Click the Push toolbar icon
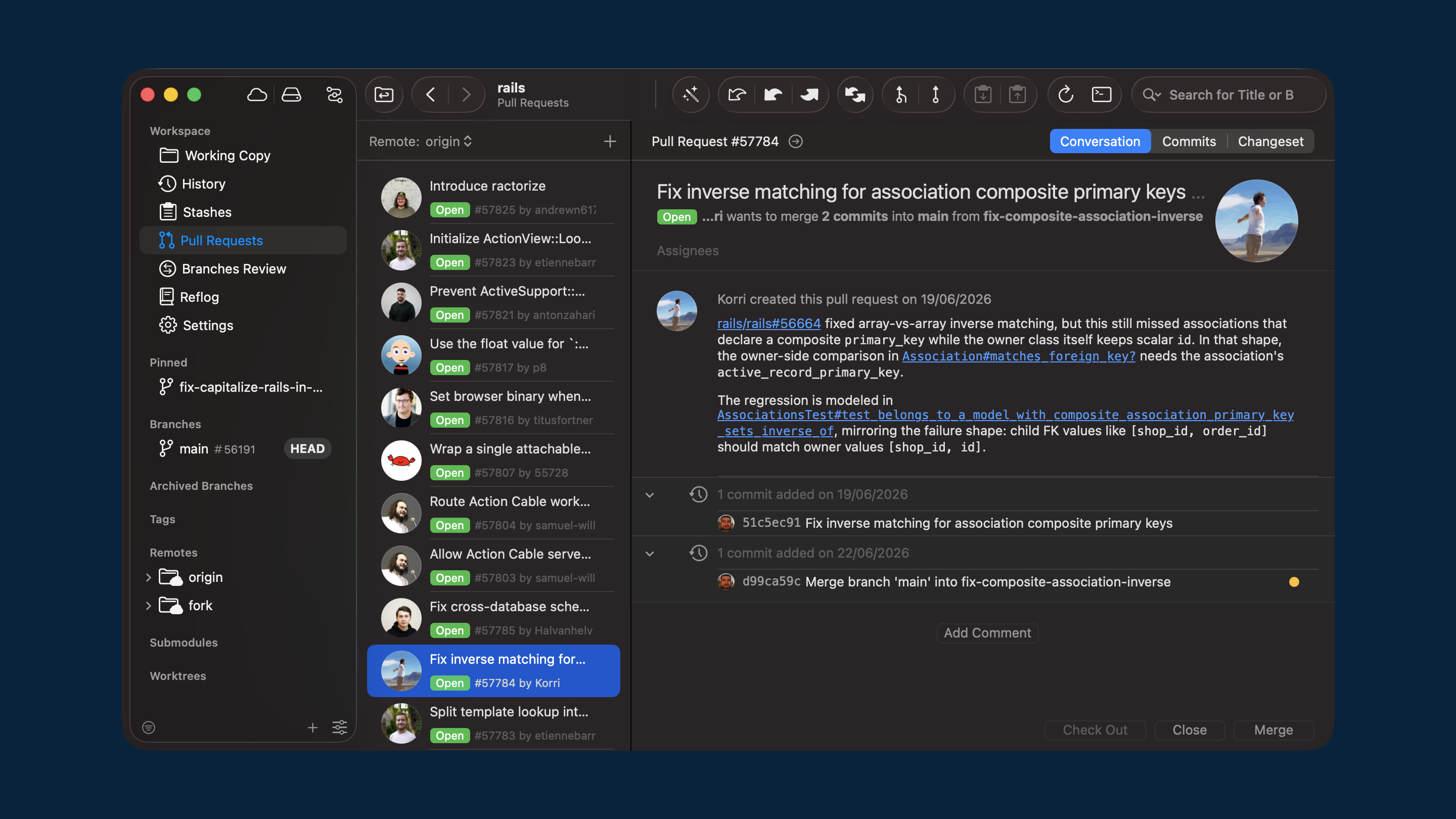Screen dimensions: 1456x819 pyautogui.click(x=809, y=95)
